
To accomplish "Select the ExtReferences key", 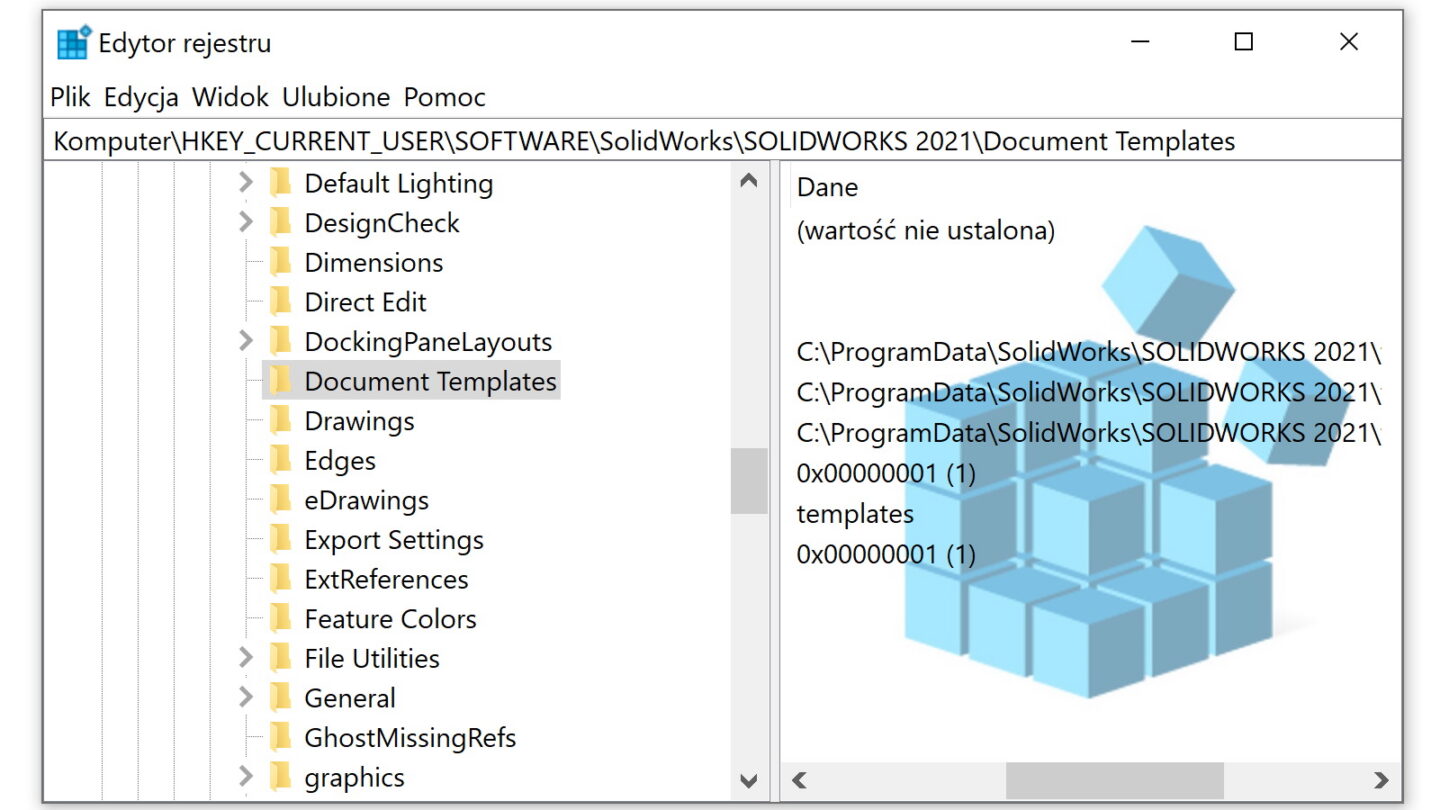I will 386,579.
